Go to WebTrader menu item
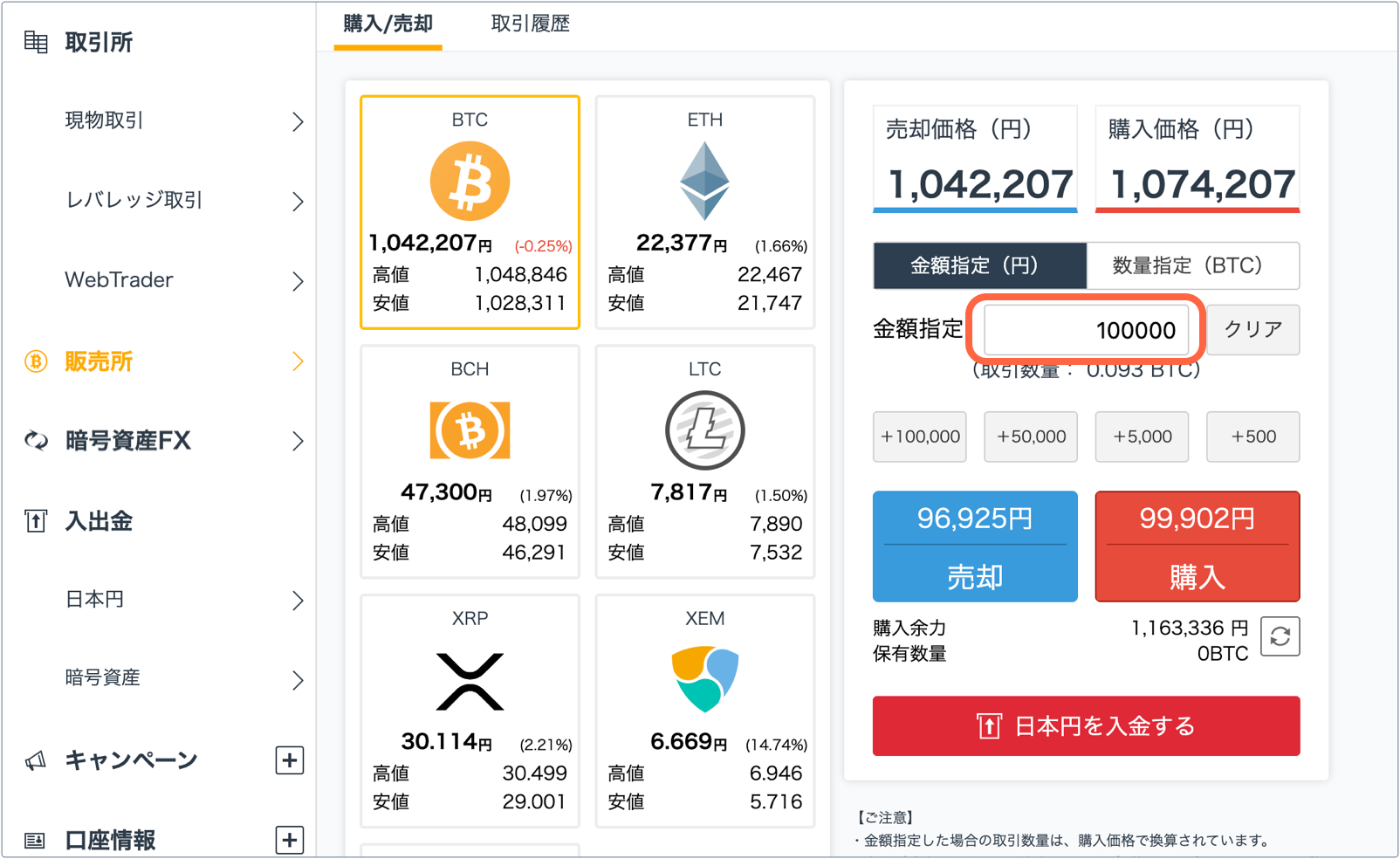Viewport: 1400px width, 859px height. tap(119, 280)
